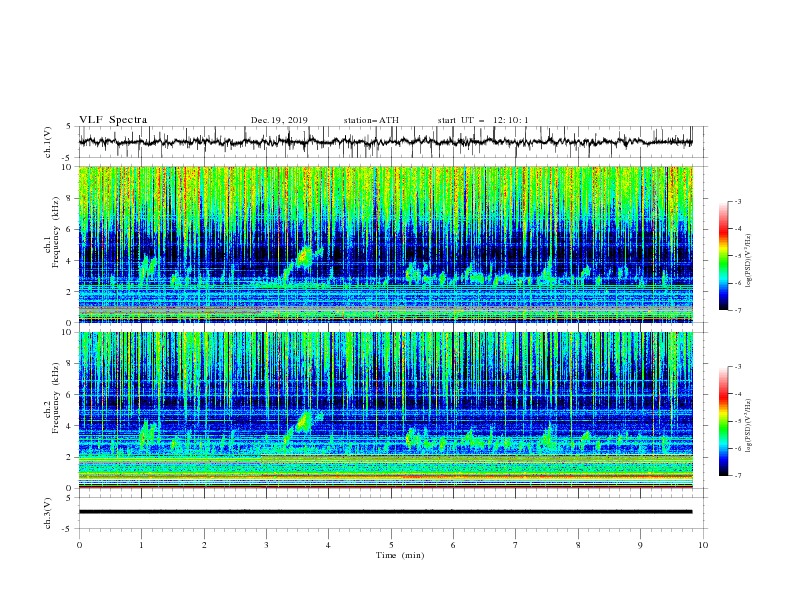Viewport: 792px width, 612px height.
Task: Click the "-5" volt tick of ch.1(V) panel
Action: click(68, 158)
